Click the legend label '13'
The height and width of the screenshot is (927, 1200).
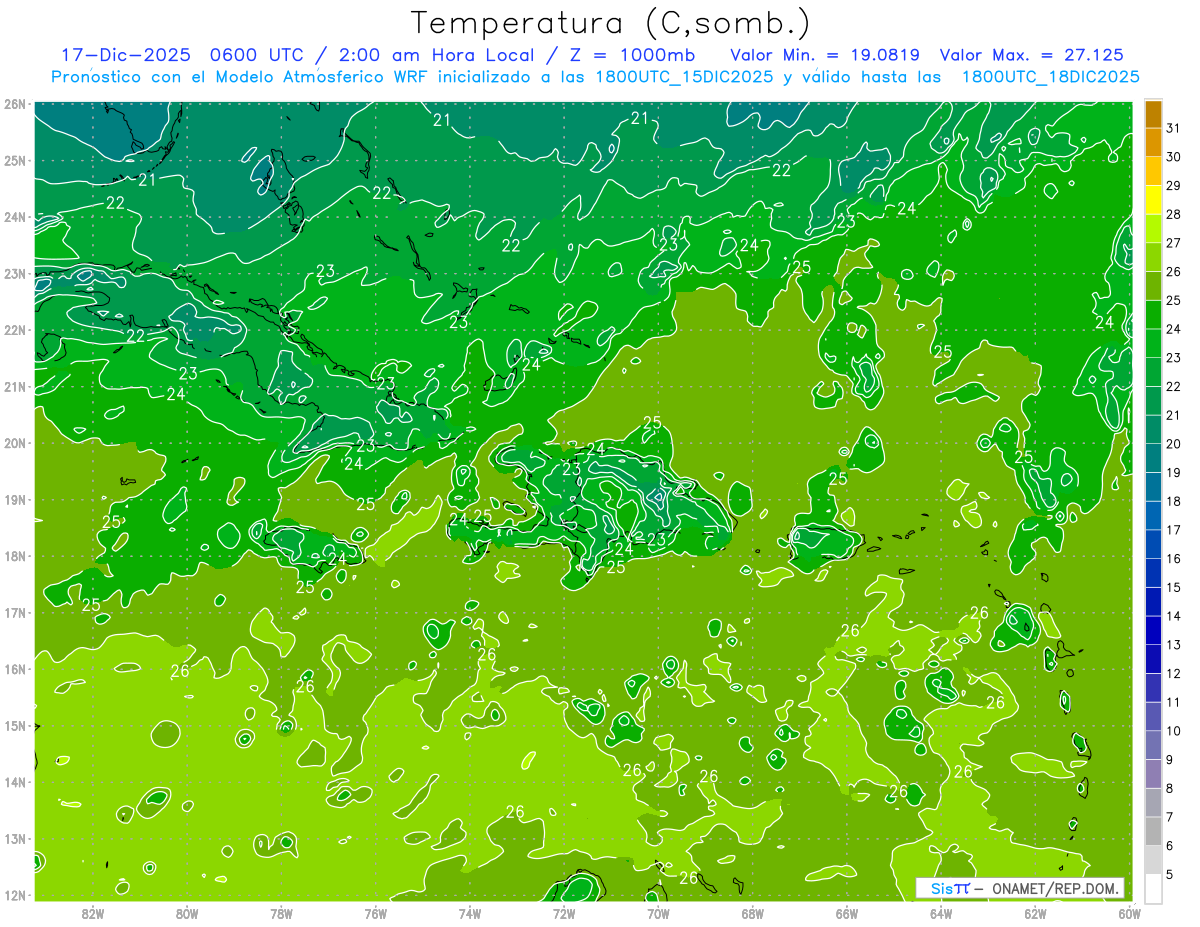tap(1174, 644)
